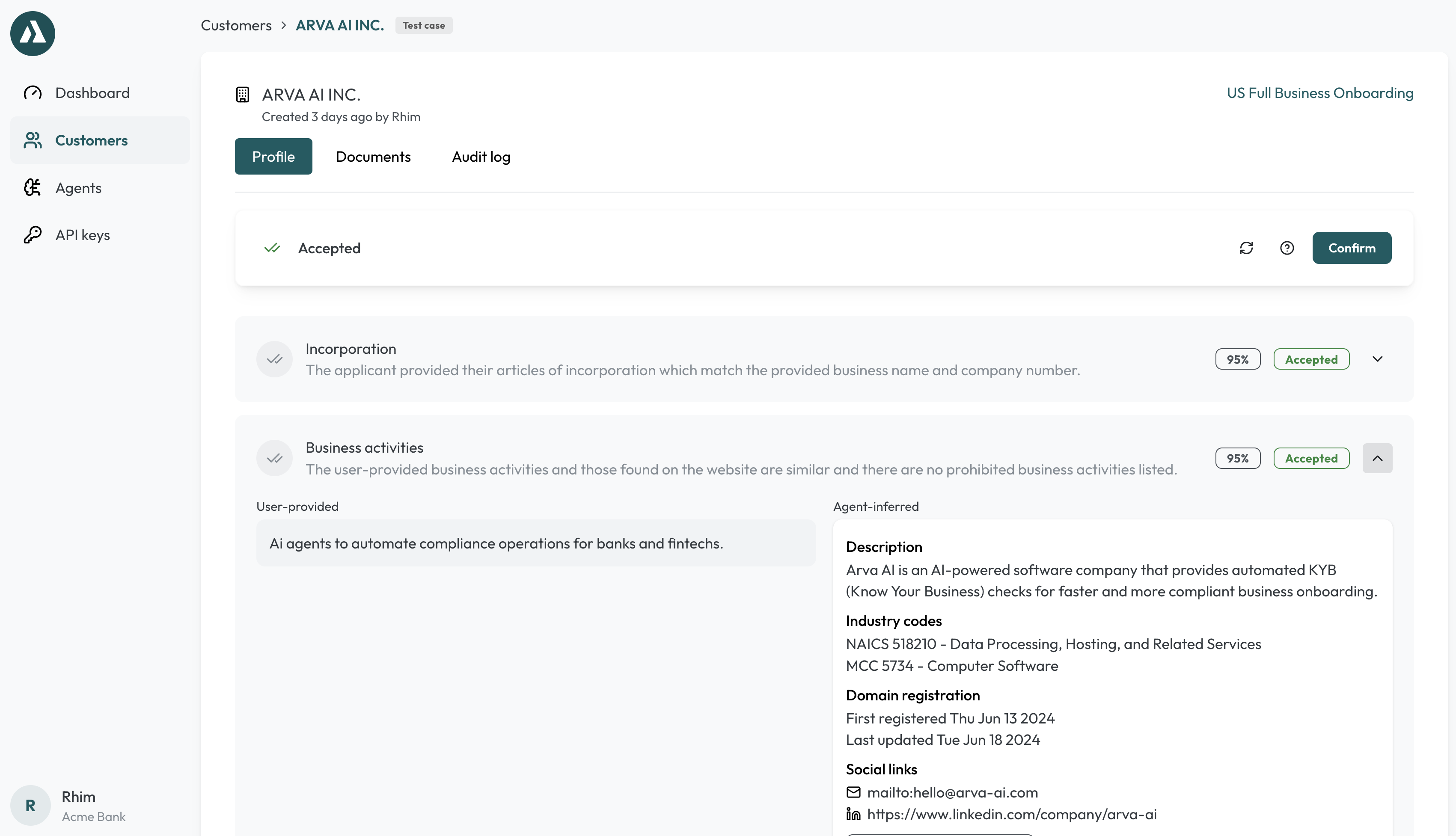Click the refresh icon beside Confirm

click(x=1246, y=248)
